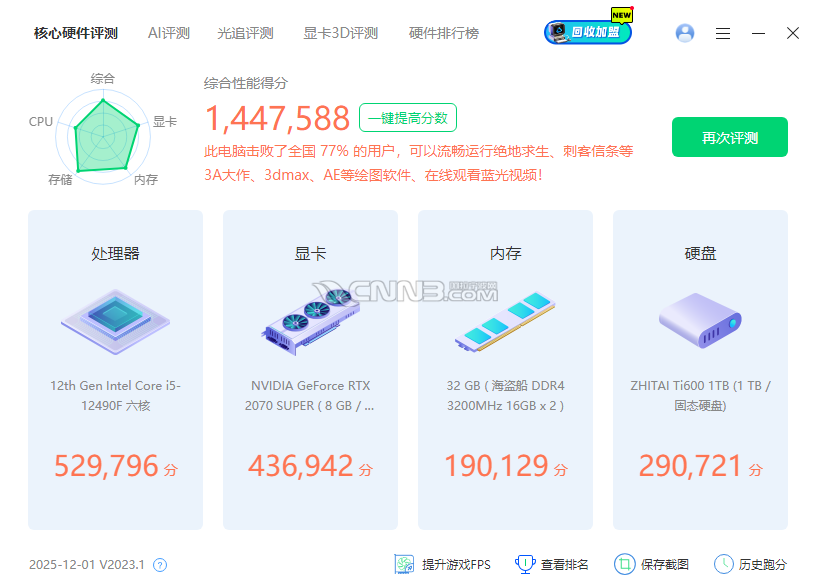Screen dimensions: 814x587
Task: Click the ZHITAI Ti600 hard drive image
Action: click(x=700, y=320)
